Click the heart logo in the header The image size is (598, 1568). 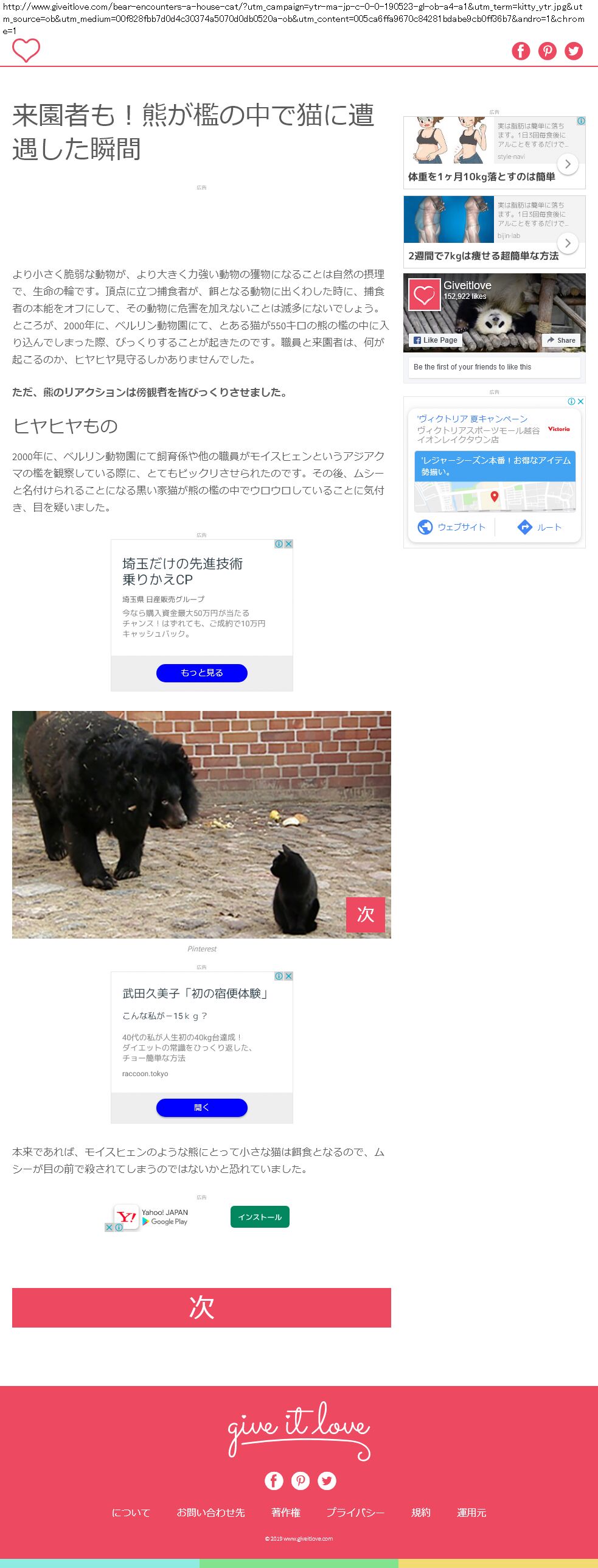[26, 50]
